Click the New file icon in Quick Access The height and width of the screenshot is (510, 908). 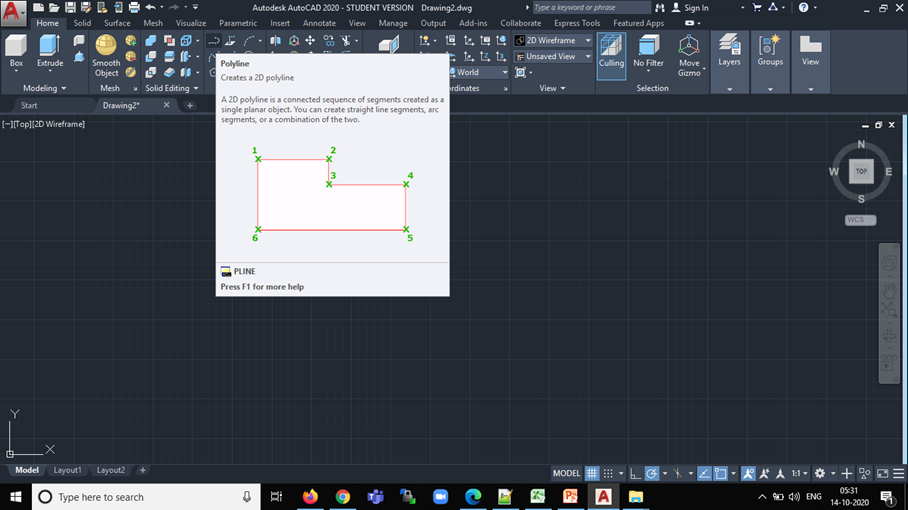[x=38, y=8]
